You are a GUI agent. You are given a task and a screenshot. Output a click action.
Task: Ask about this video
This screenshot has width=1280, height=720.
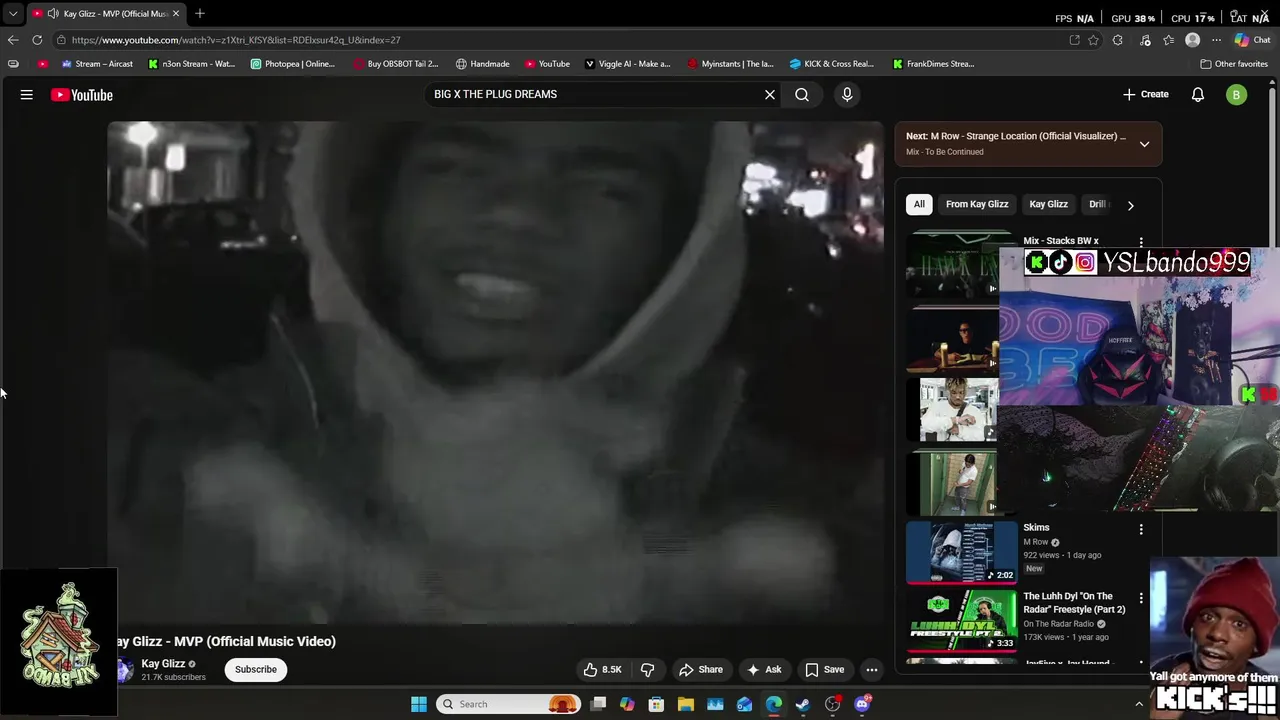[765, 670]
